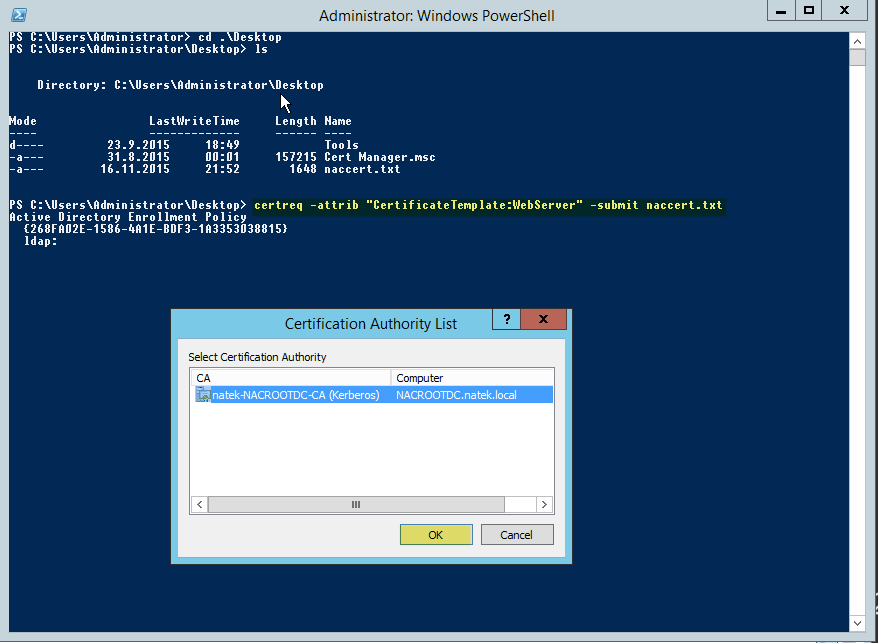Screen dimensions: 878x643
Task: Click the Tools directory entry
Action: tap(342, 145)
